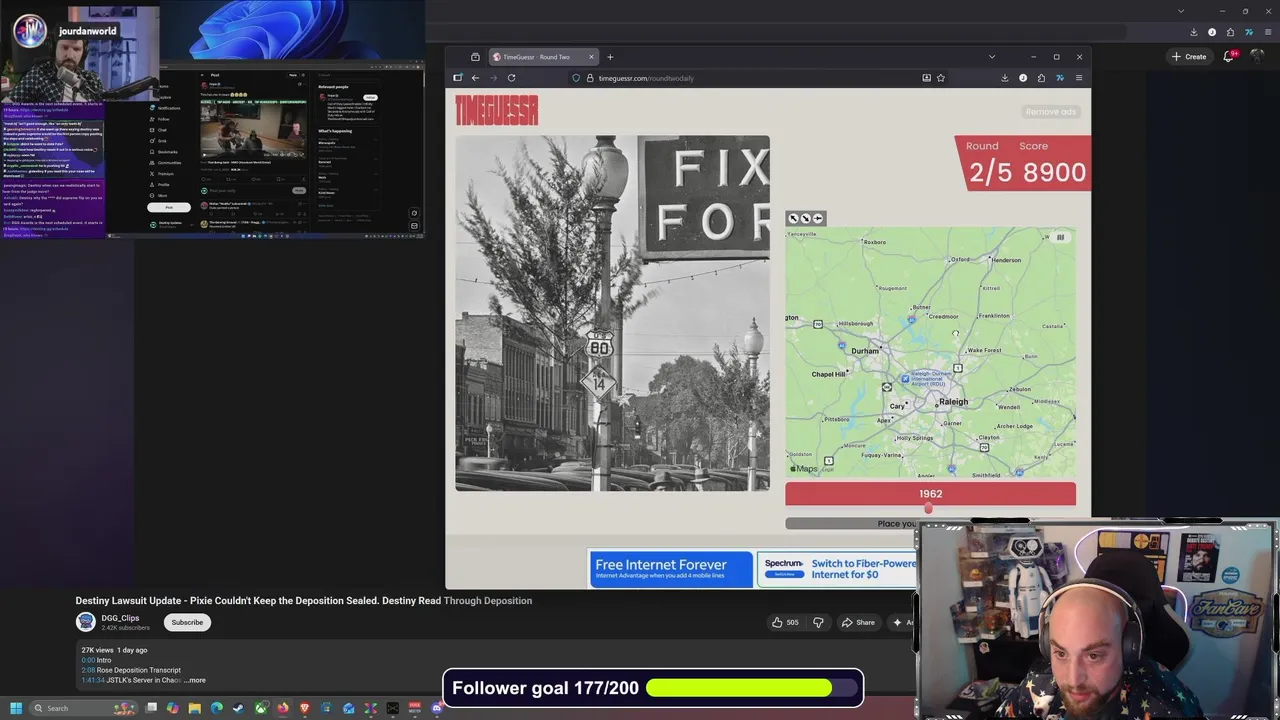This screenshot has width=1280, height=720.
Task: Click the Free Internet Forever ad
Action: coord(671,569)
